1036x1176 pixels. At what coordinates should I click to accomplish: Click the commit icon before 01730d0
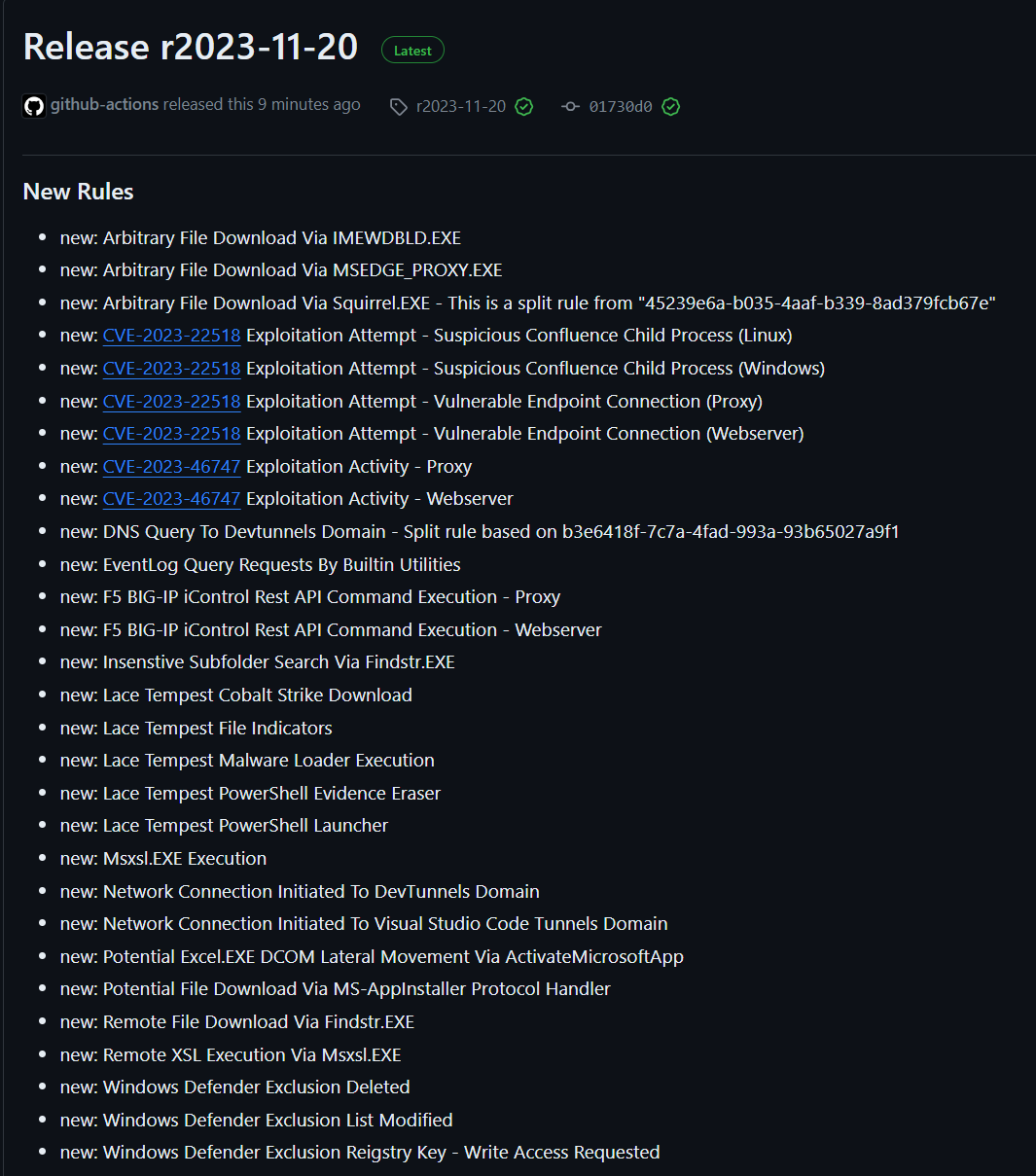tap(571, 107)
